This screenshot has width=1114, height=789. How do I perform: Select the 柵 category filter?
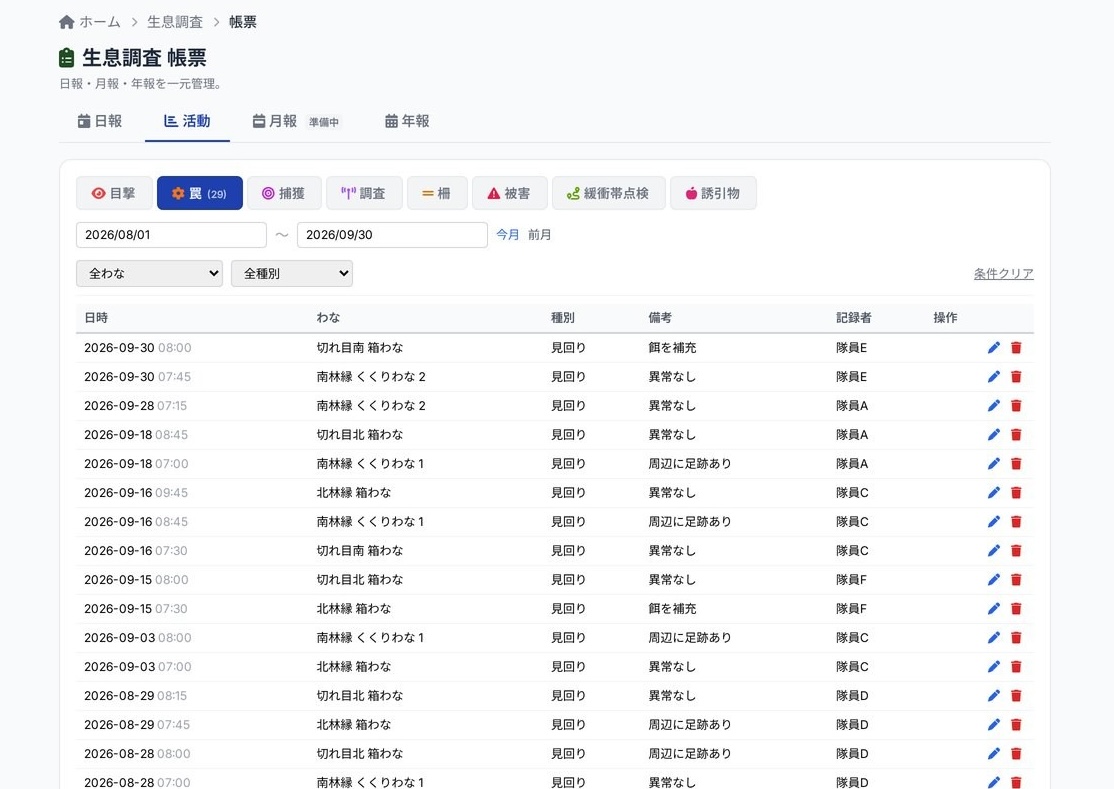[x=437, y=193]
